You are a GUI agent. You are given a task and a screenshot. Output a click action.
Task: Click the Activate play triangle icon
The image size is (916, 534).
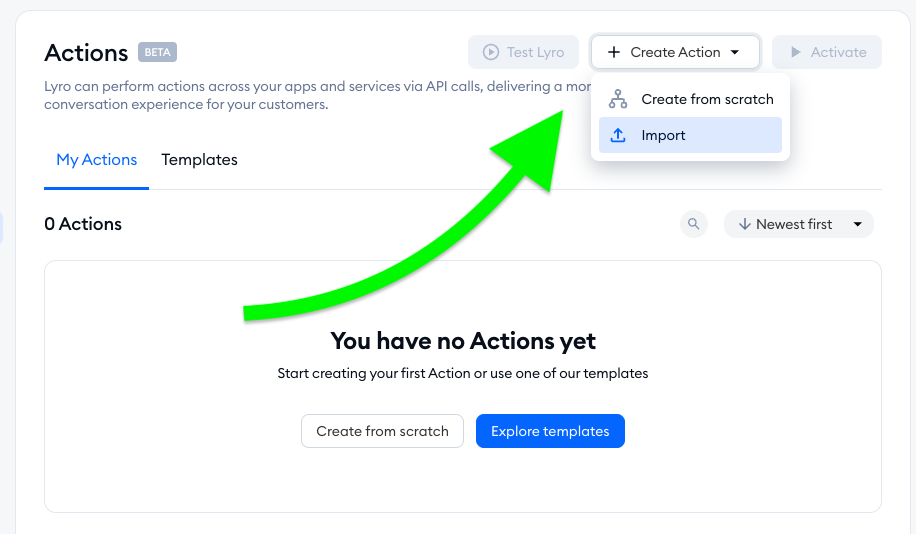pyautogui.click(x=795, y=52)
